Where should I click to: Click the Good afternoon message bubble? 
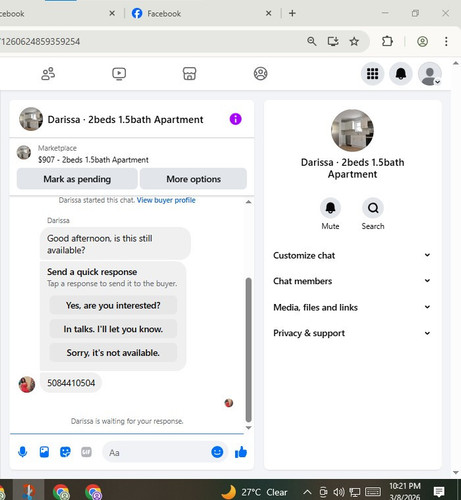[x=115, y=244]
